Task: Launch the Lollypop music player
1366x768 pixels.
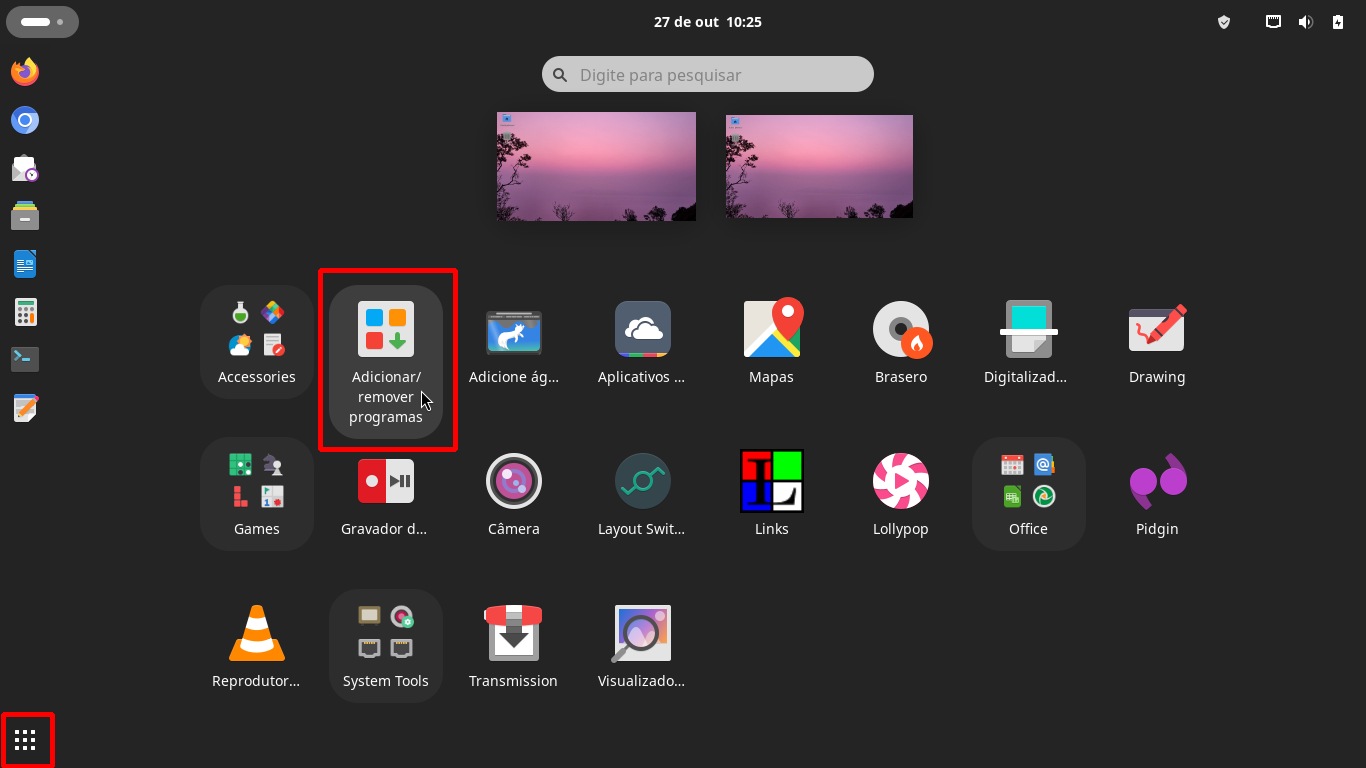Action: 900,482
